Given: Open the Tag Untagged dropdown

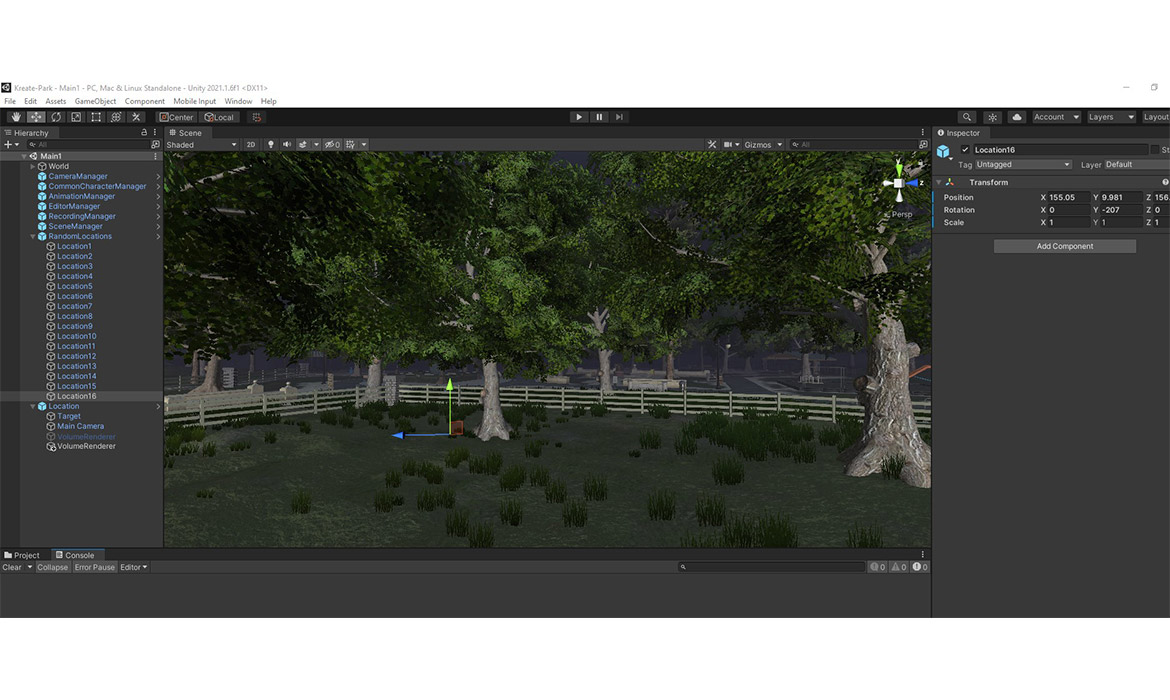Looking at the screenshot, I should click(1022, 164).
